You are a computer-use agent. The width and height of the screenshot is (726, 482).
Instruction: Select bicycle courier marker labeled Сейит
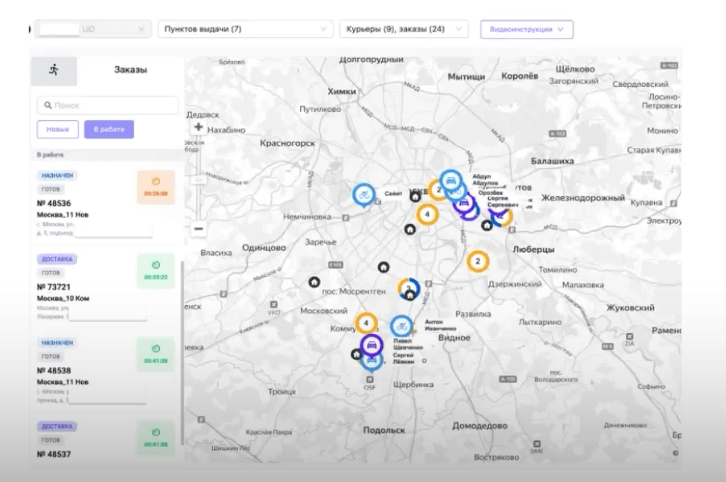point(366,195)
